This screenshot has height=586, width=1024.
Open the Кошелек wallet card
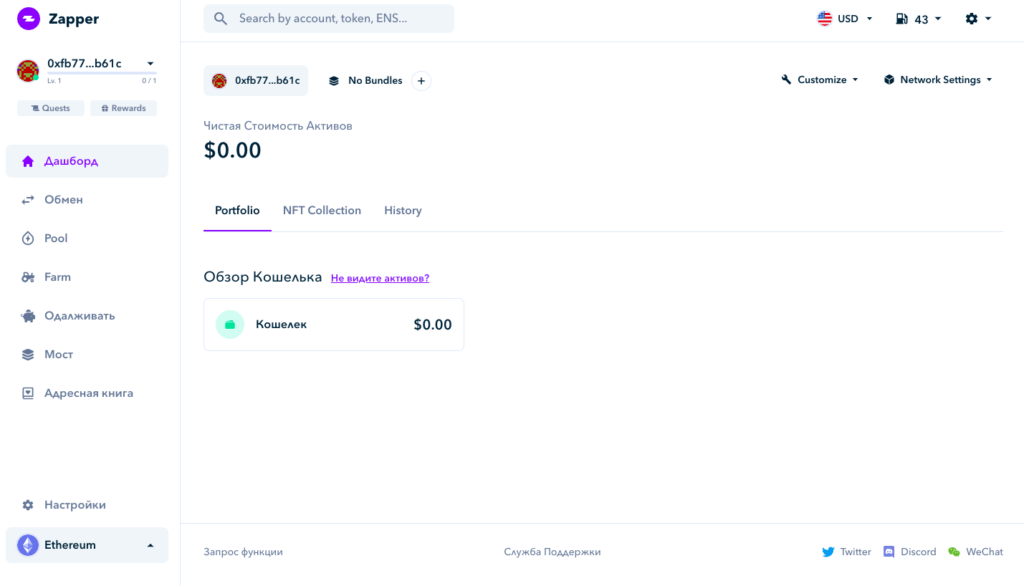tap(333, 325)
